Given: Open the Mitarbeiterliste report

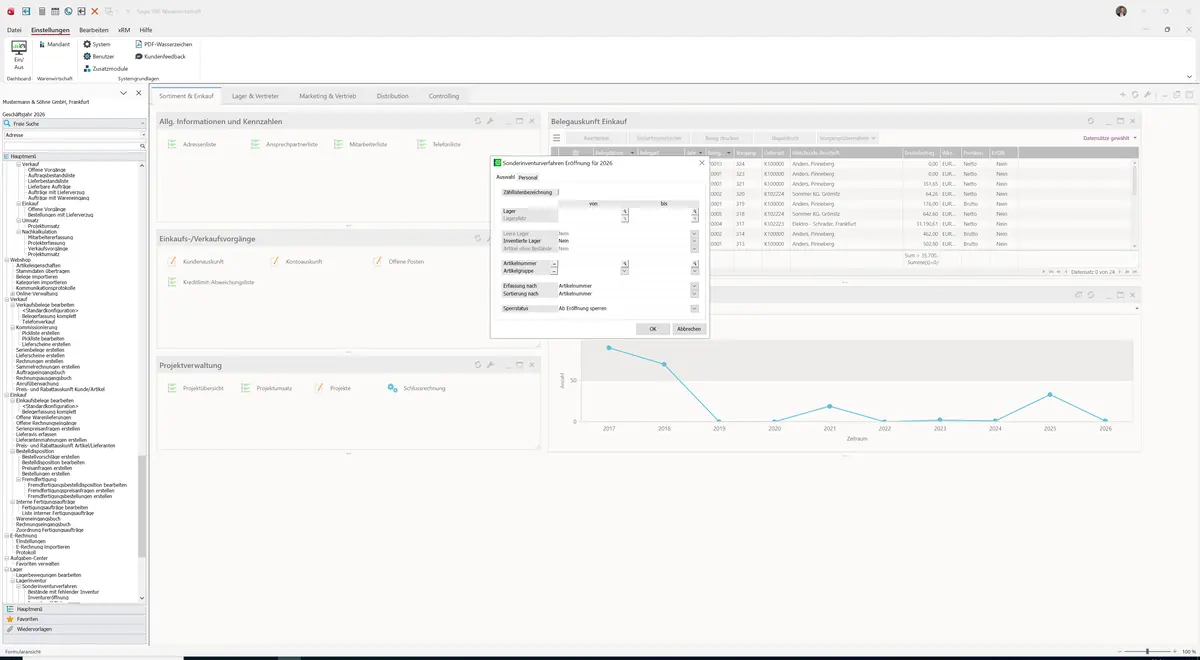Looking at the screenshot, I should click(361, 145).
